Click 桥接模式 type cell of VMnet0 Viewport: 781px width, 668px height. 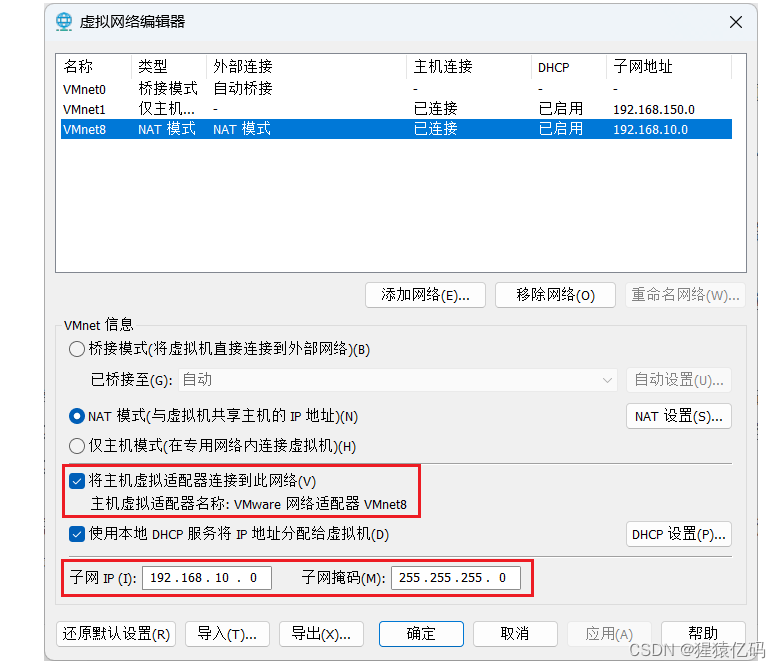click(168, 89)
